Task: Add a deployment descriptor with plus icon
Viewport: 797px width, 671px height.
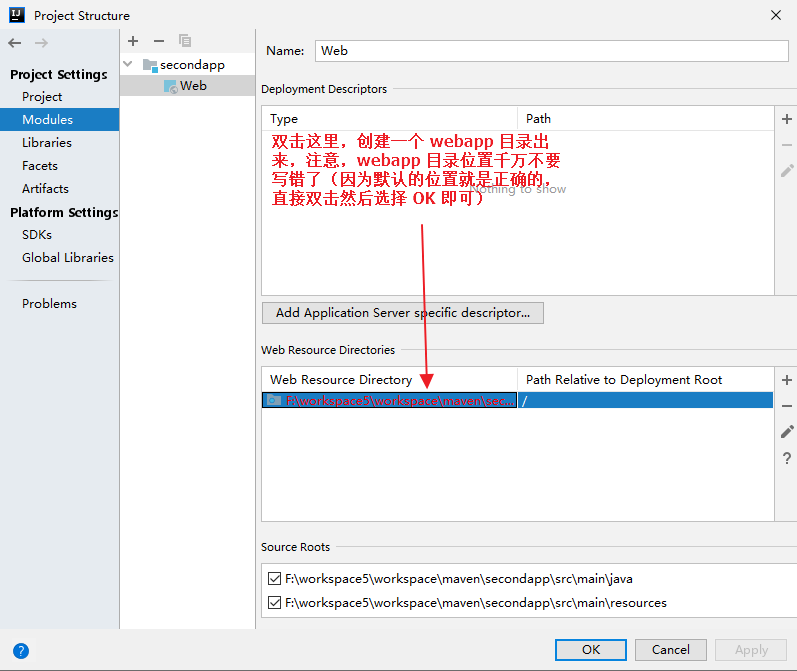Action: [x=786, y=119]
